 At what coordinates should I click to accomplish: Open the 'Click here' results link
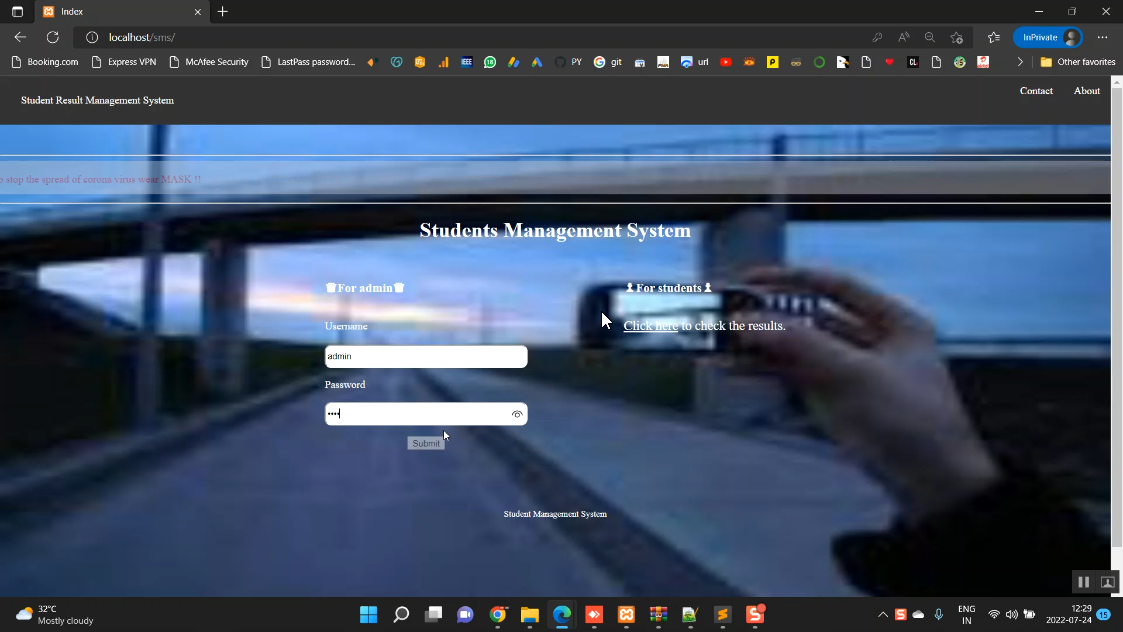coord(650,326)
